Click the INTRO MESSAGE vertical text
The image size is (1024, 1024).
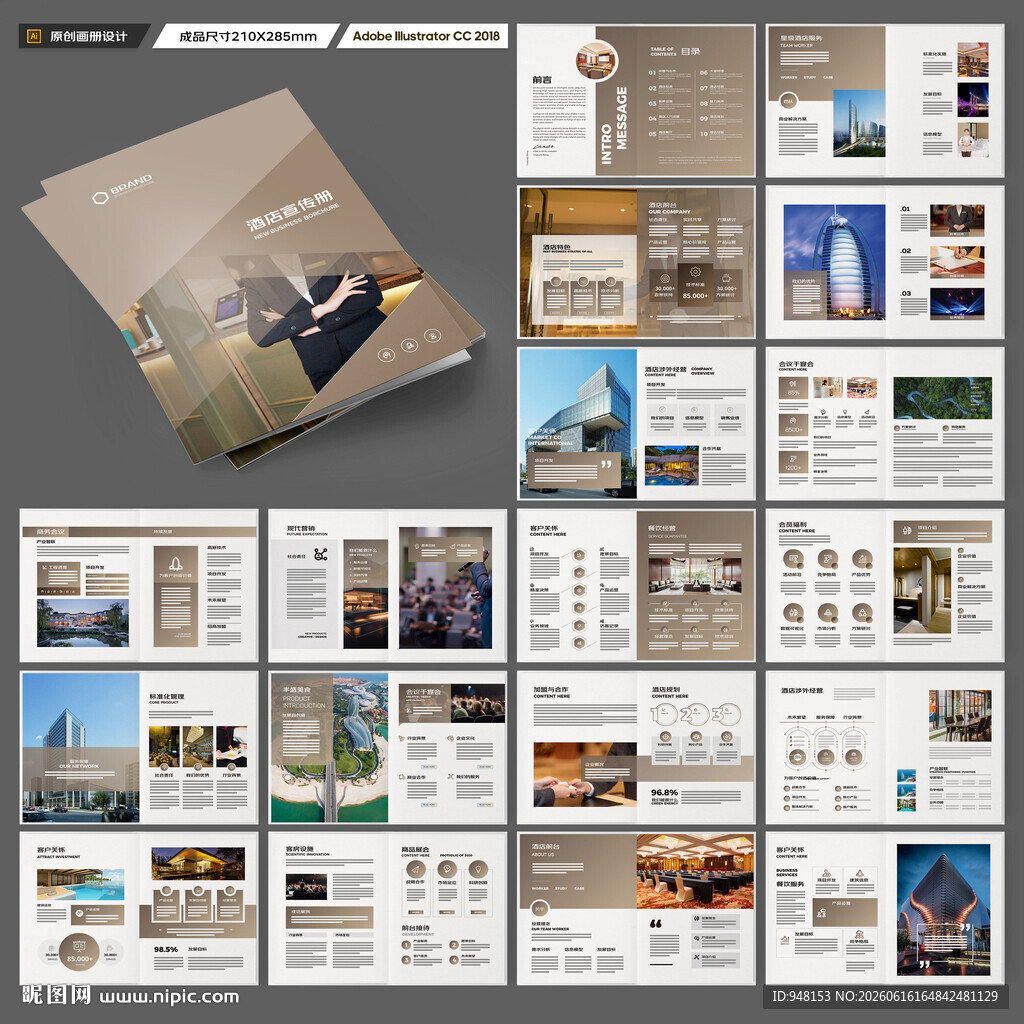[614, 125]
